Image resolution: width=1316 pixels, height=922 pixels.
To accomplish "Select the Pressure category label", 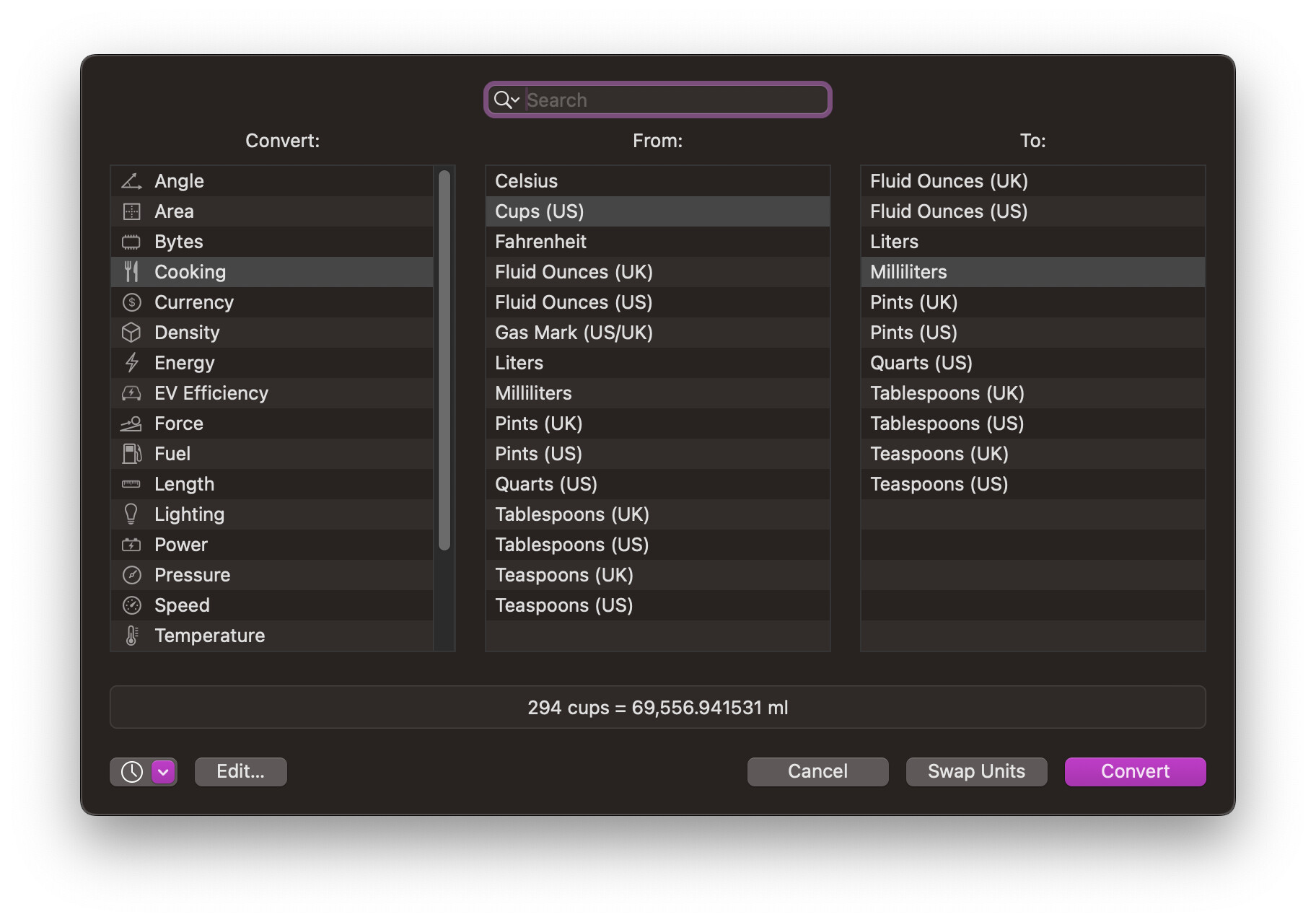I will point(193,575).
